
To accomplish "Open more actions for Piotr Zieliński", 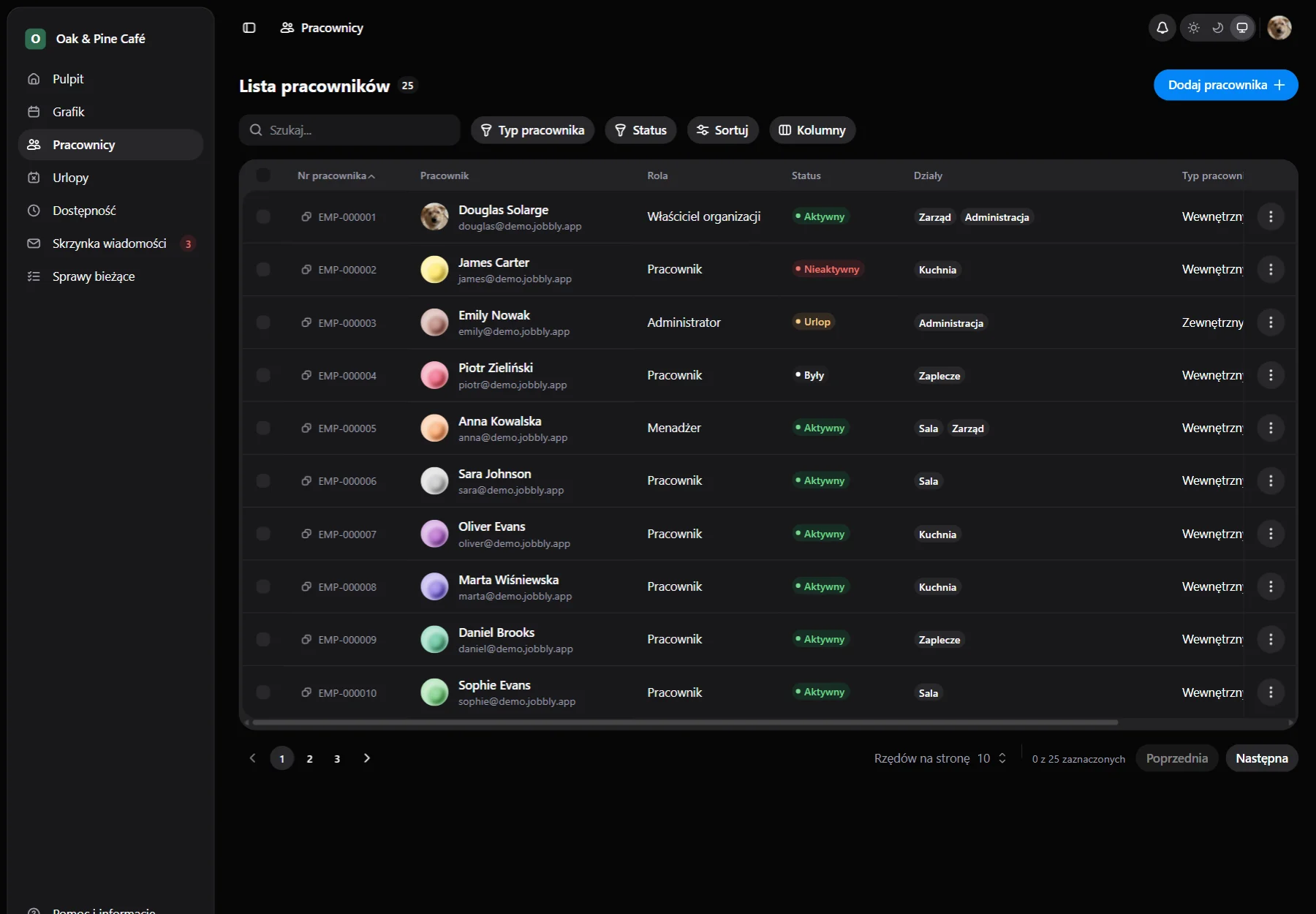I will 1271,375.
